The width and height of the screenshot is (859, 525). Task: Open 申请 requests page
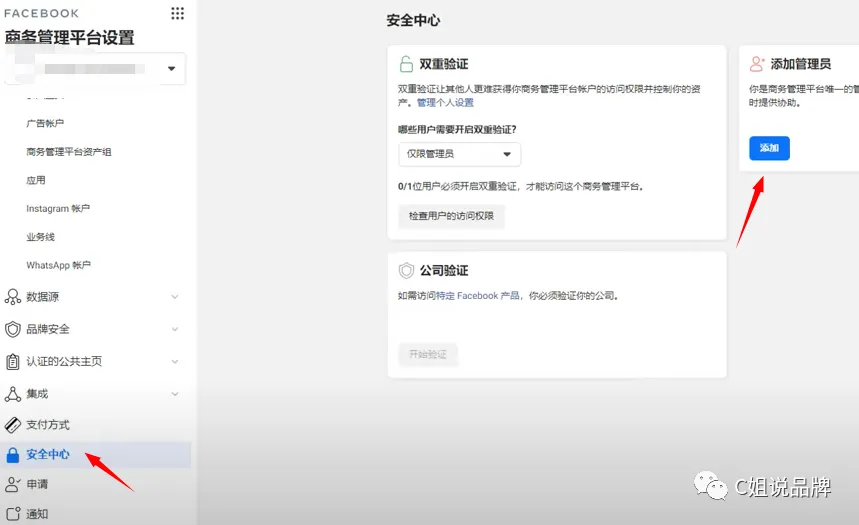coord(37,484)
